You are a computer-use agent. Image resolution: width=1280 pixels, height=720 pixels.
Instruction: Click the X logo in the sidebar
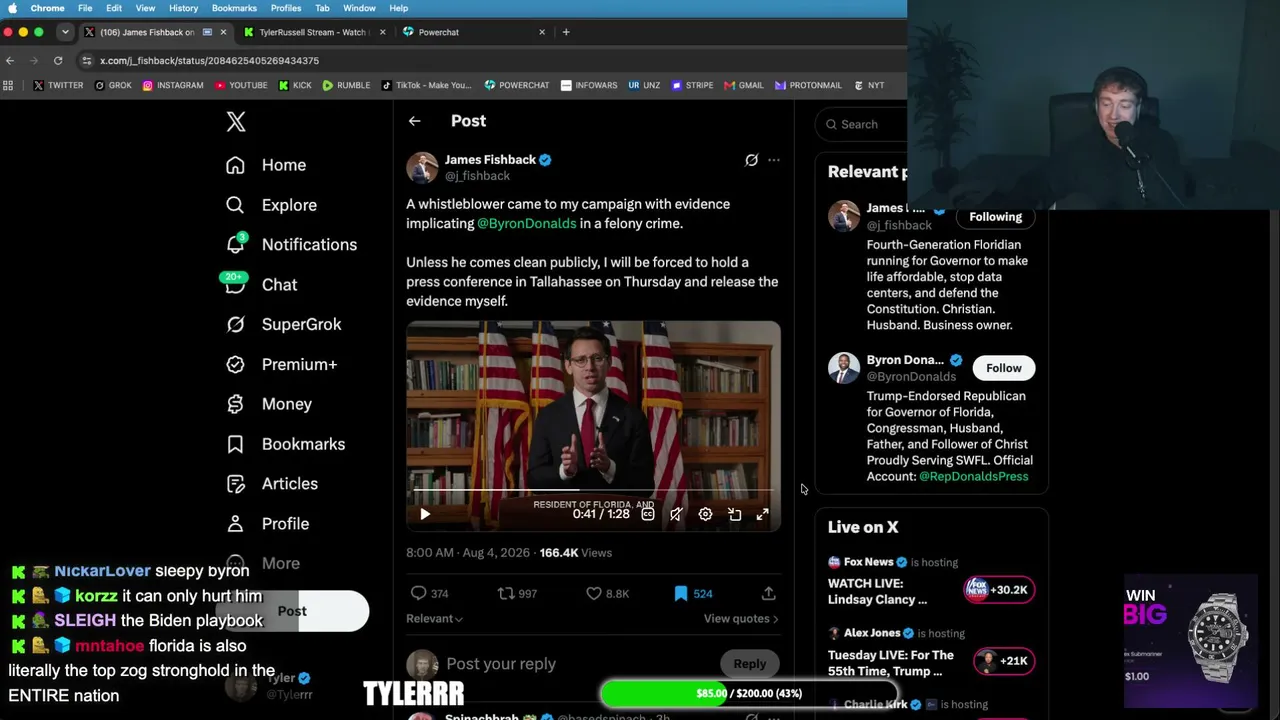tap(236, 122)
